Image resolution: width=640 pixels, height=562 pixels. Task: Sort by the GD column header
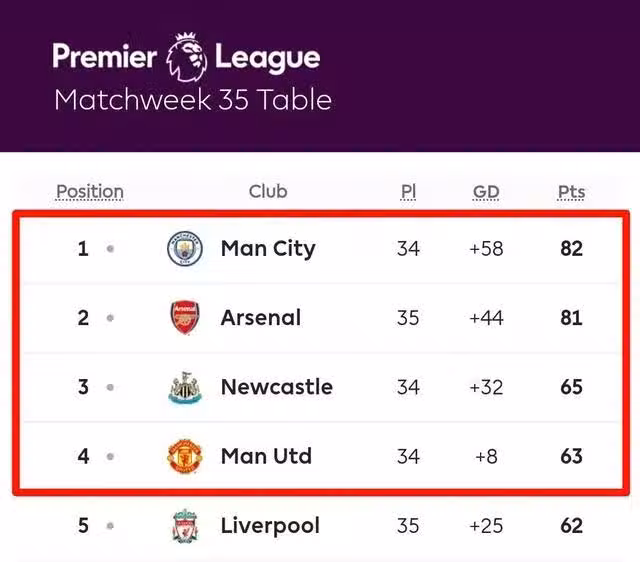point(486,192)
